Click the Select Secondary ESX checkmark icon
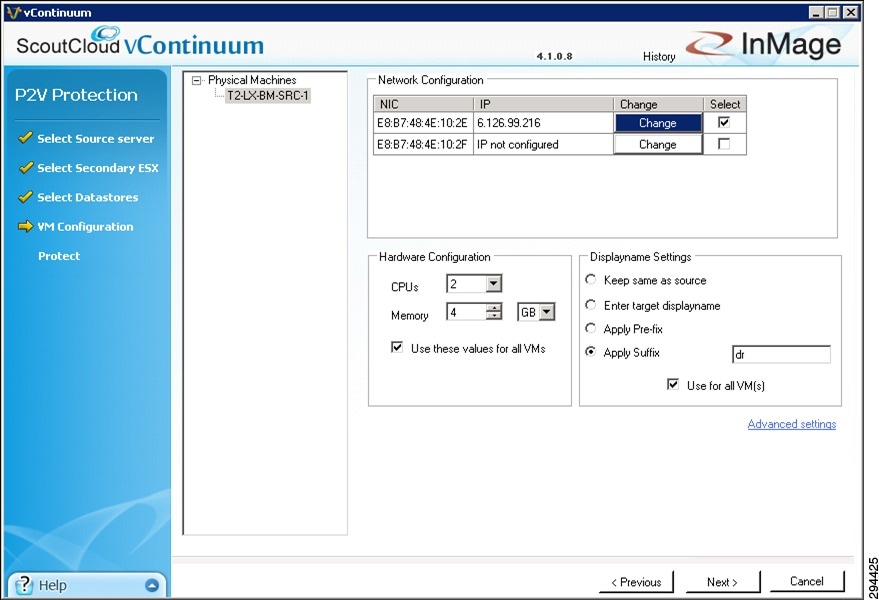The width and height of the screenshot is (879, 600). click(x=25, y=167)
